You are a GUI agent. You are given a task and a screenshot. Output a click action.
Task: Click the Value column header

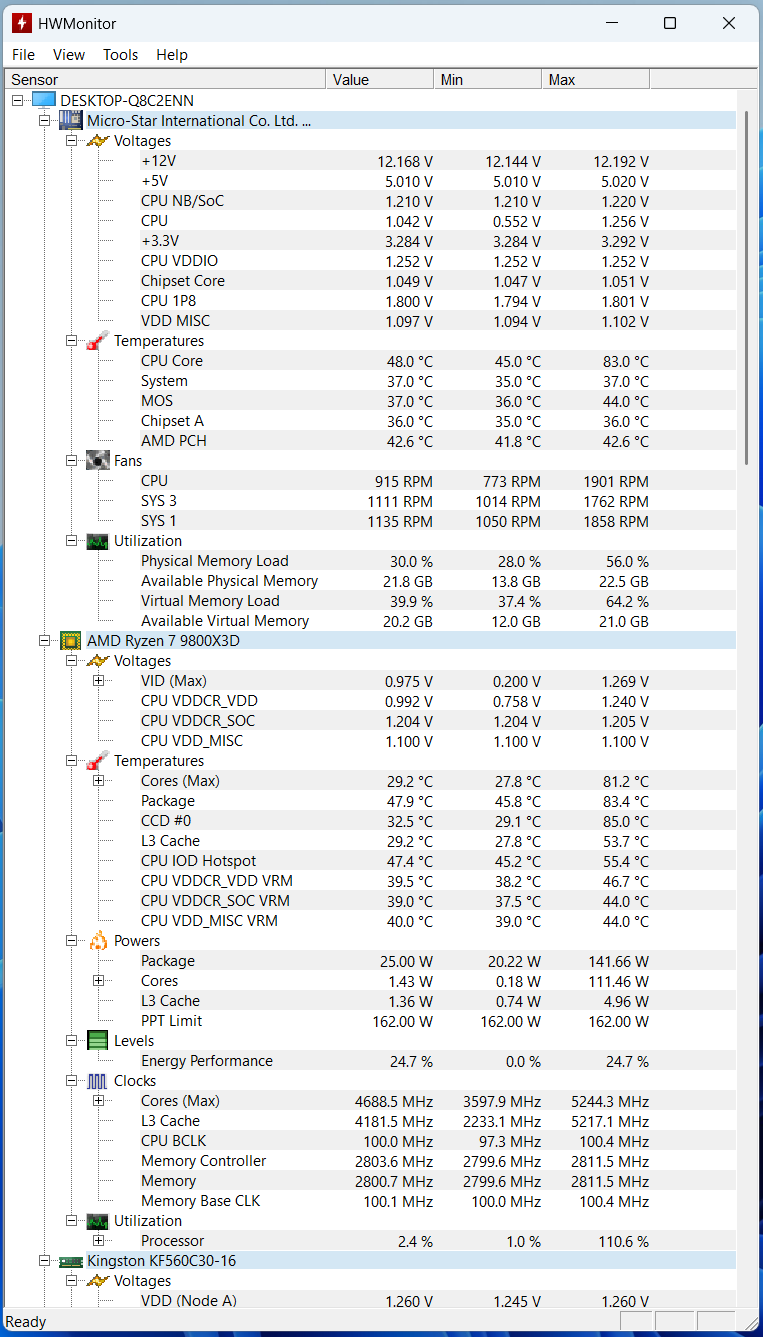click(x=379, y=79)
